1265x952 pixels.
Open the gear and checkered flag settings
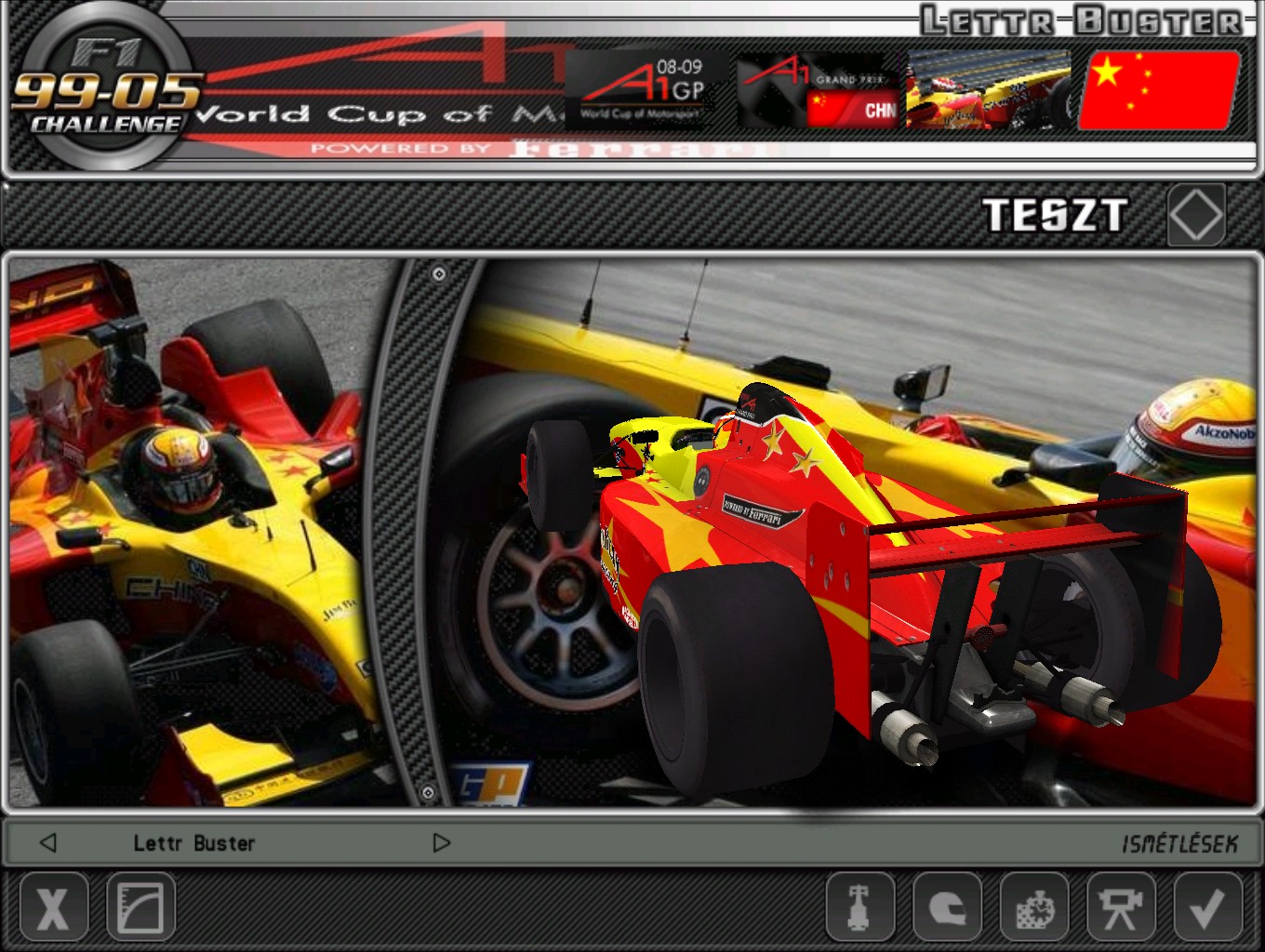(x=1034, y=906)
